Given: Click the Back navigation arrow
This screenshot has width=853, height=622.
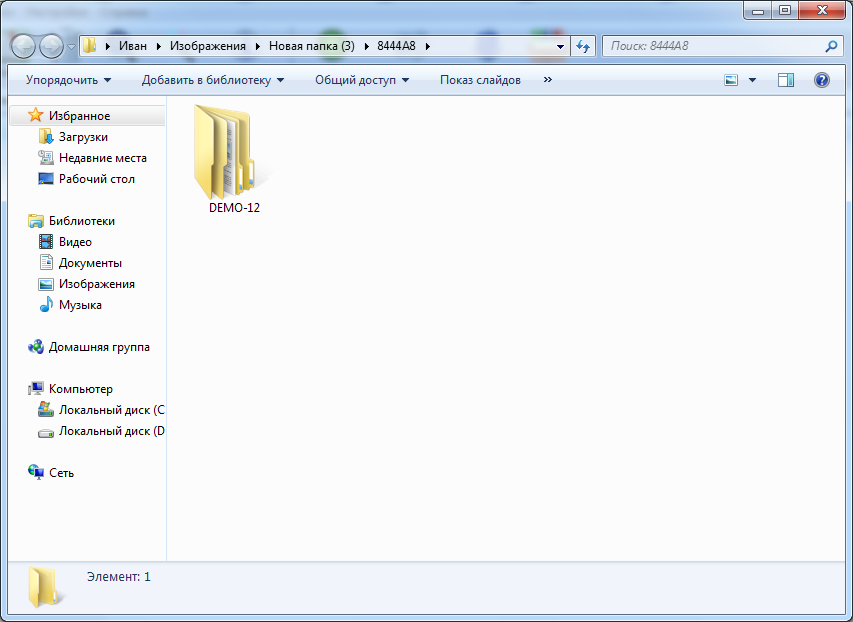Looking at the screenshot, I should [x=23, y=47].
